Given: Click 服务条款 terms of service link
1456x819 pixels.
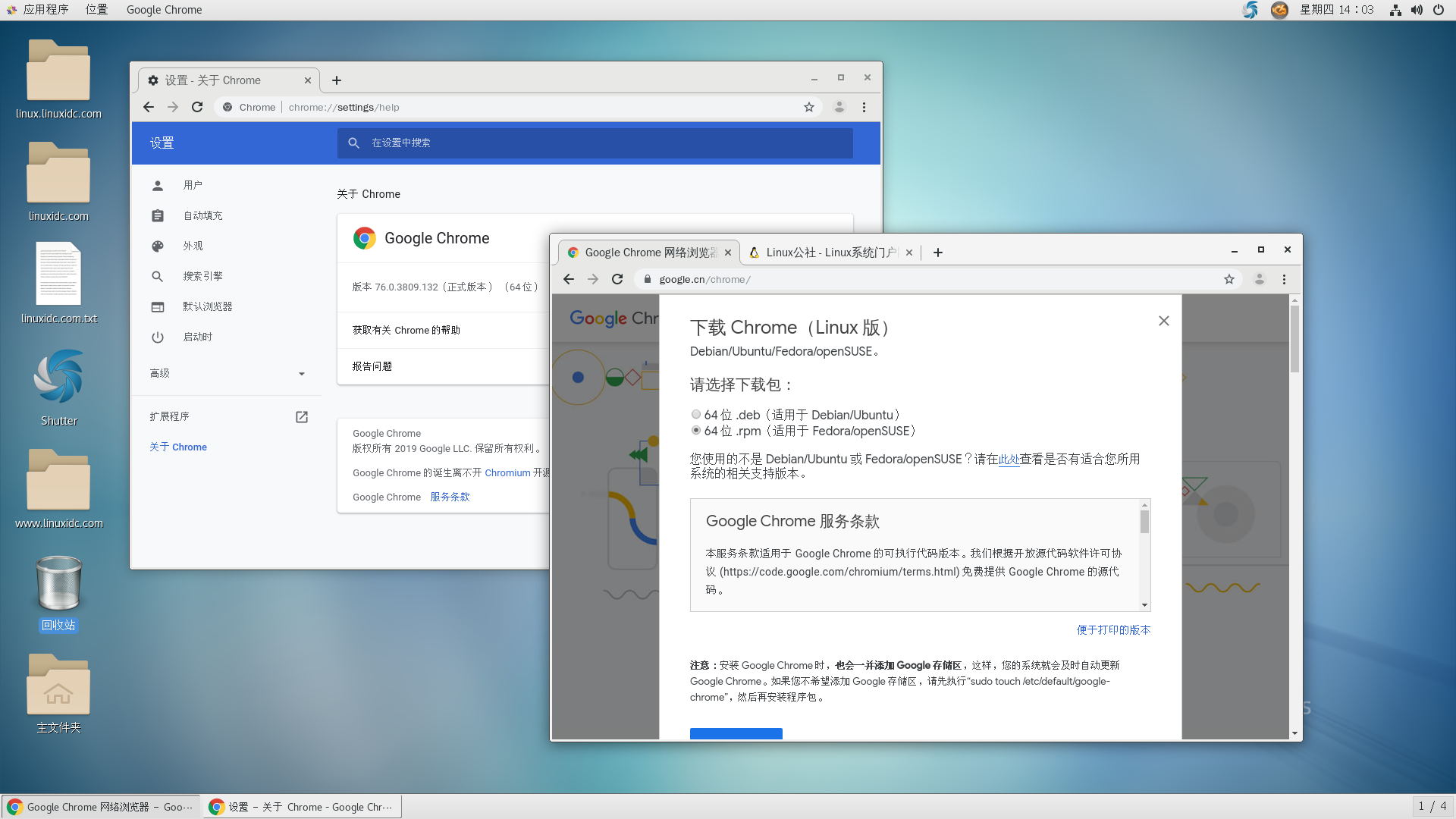Looking at the screenshot, I should coord(448,496).
